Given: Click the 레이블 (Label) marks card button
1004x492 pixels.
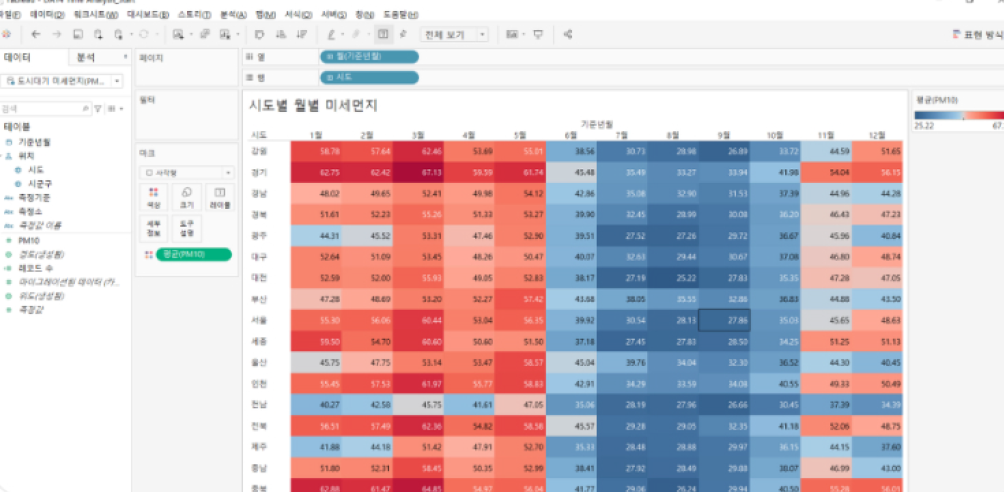Looking at the screenshot, I should [219, 197].
